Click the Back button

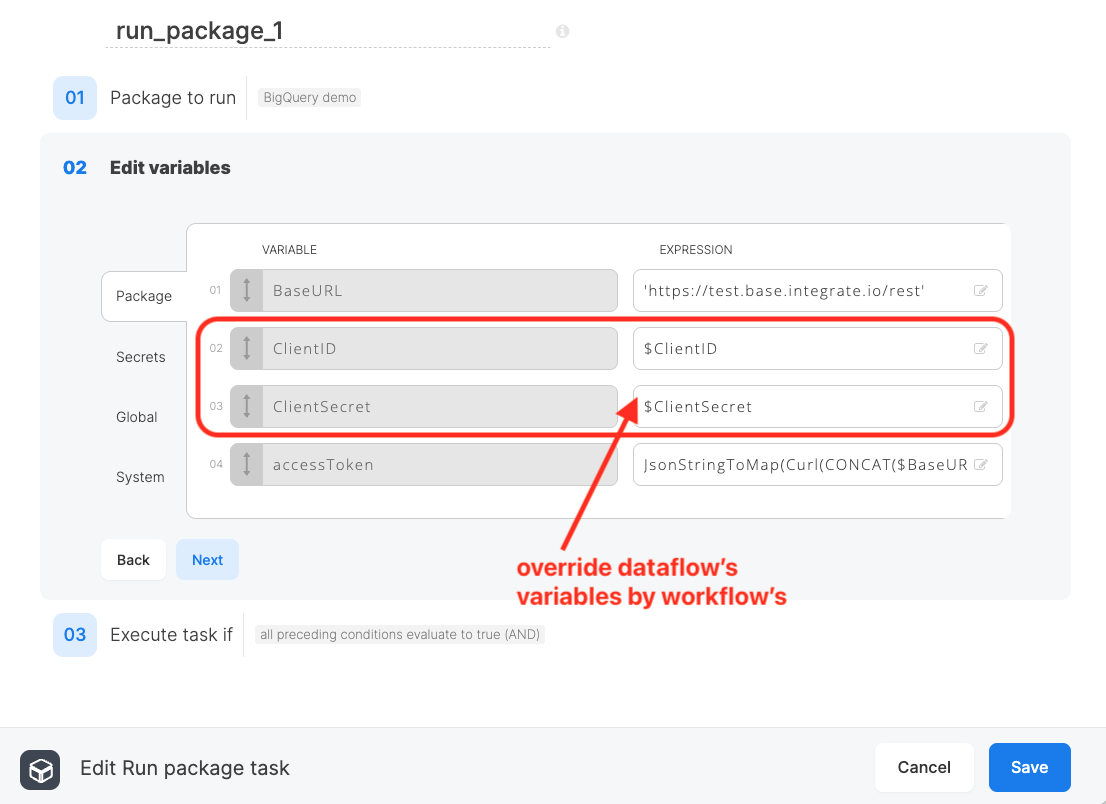(133, 559)
